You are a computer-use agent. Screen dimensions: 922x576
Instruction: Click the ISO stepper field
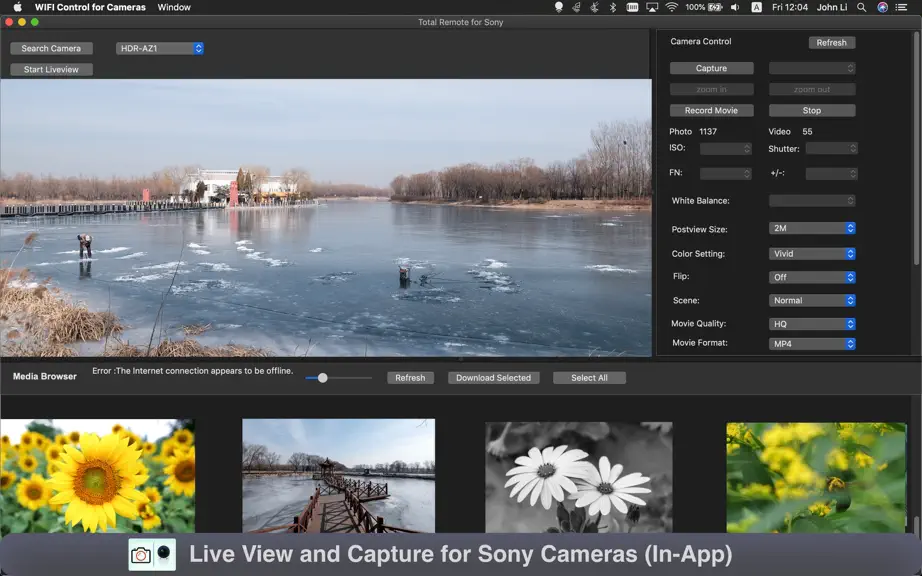point(726,149)
